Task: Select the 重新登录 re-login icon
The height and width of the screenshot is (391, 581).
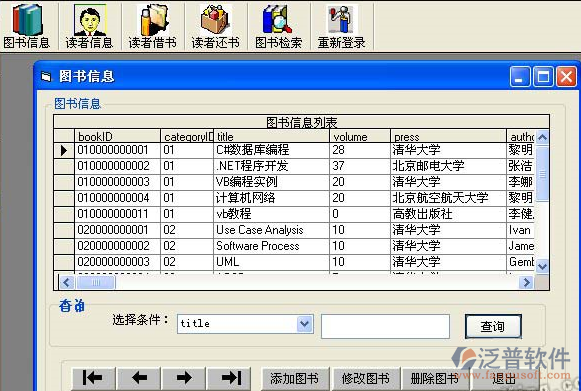Action: (x=341, y=26)
